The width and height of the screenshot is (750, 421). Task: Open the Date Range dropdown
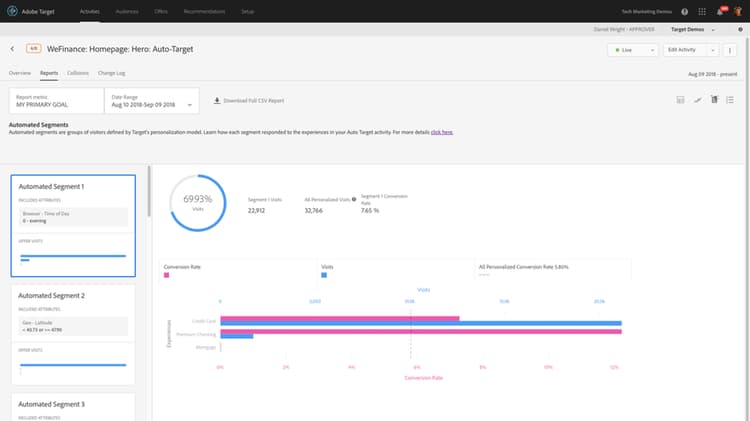click(x=152, y=100)
